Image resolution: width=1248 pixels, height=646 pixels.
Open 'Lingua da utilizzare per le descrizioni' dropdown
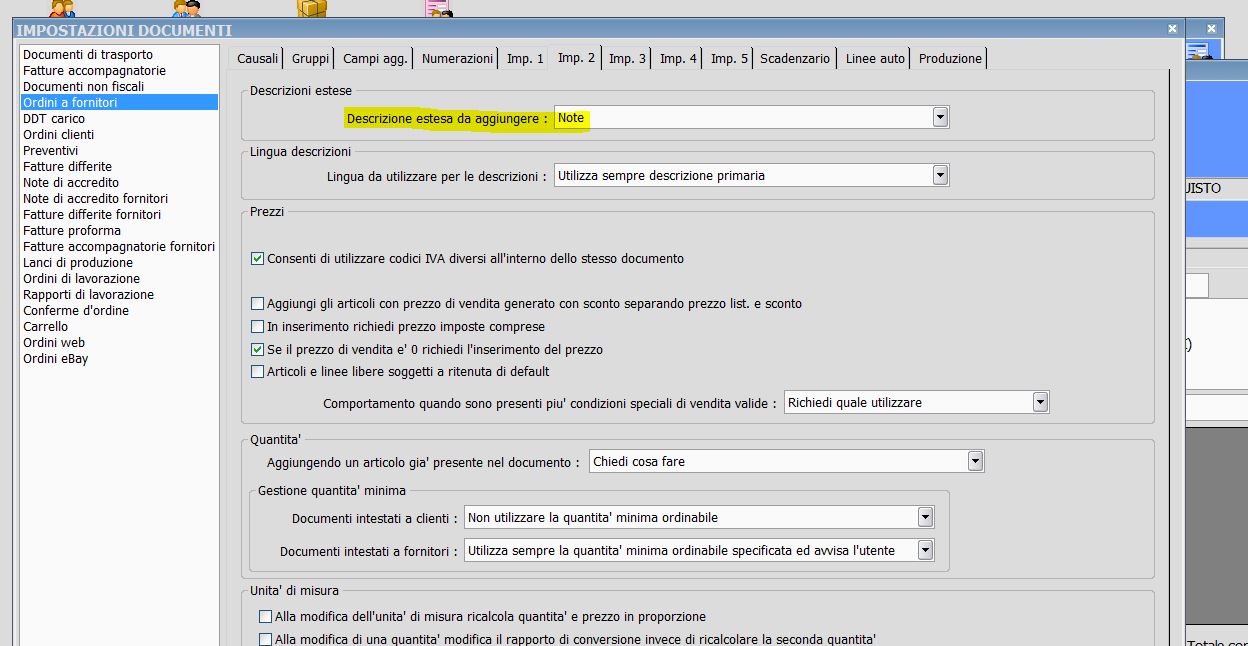[x=940, y=176]
